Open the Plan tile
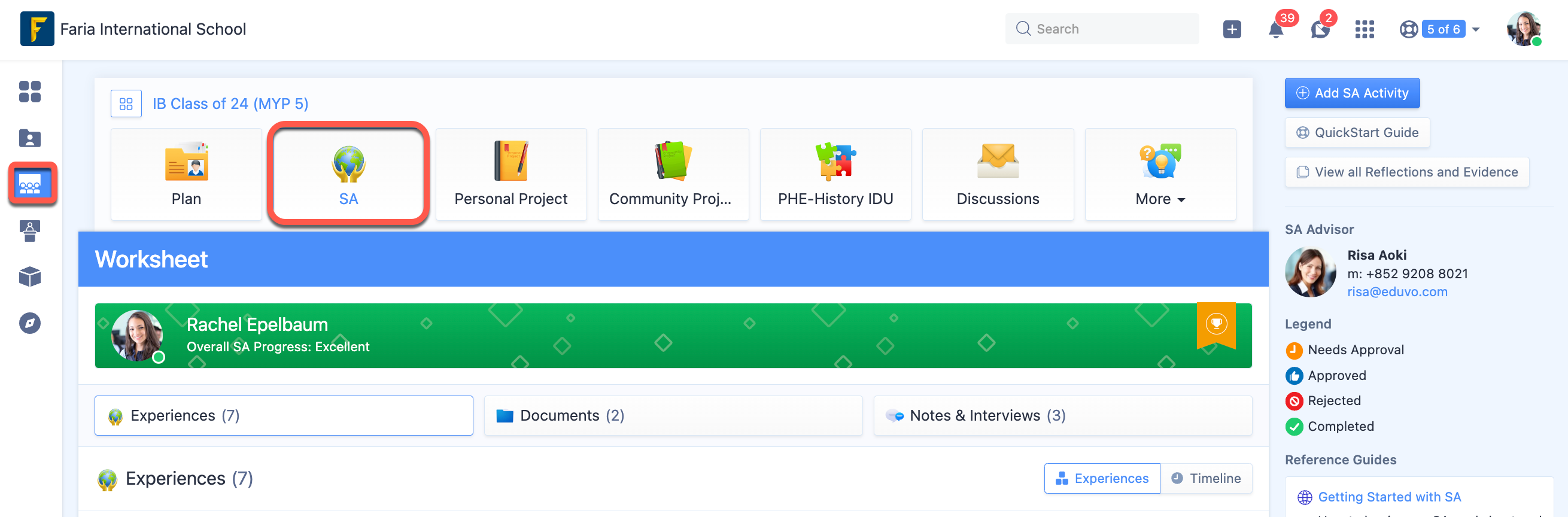1568x517 pixels. coord(186,174)
